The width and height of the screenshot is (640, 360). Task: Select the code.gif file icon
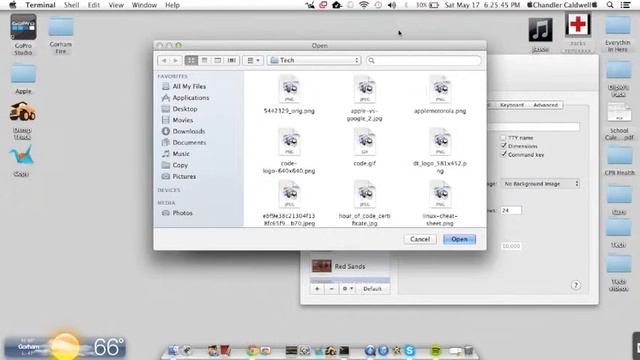click(364, 141)
